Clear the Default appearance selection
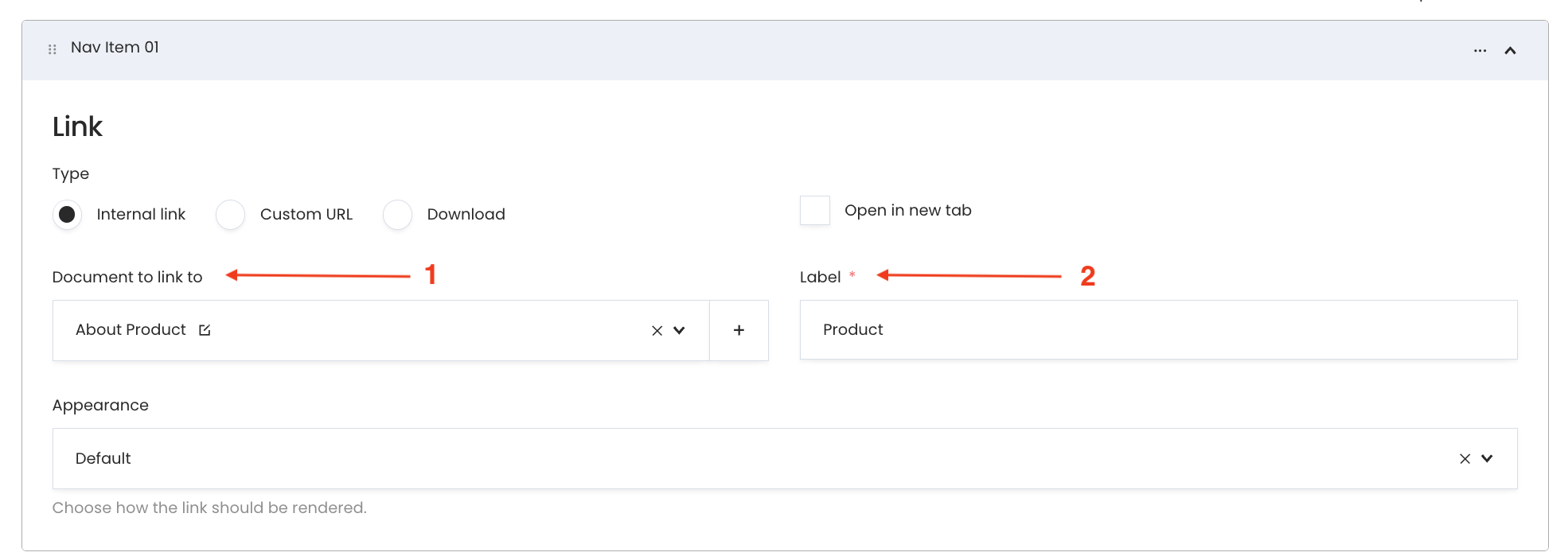The width and height of the screenshot is (1568, 560). point(1465,459)
